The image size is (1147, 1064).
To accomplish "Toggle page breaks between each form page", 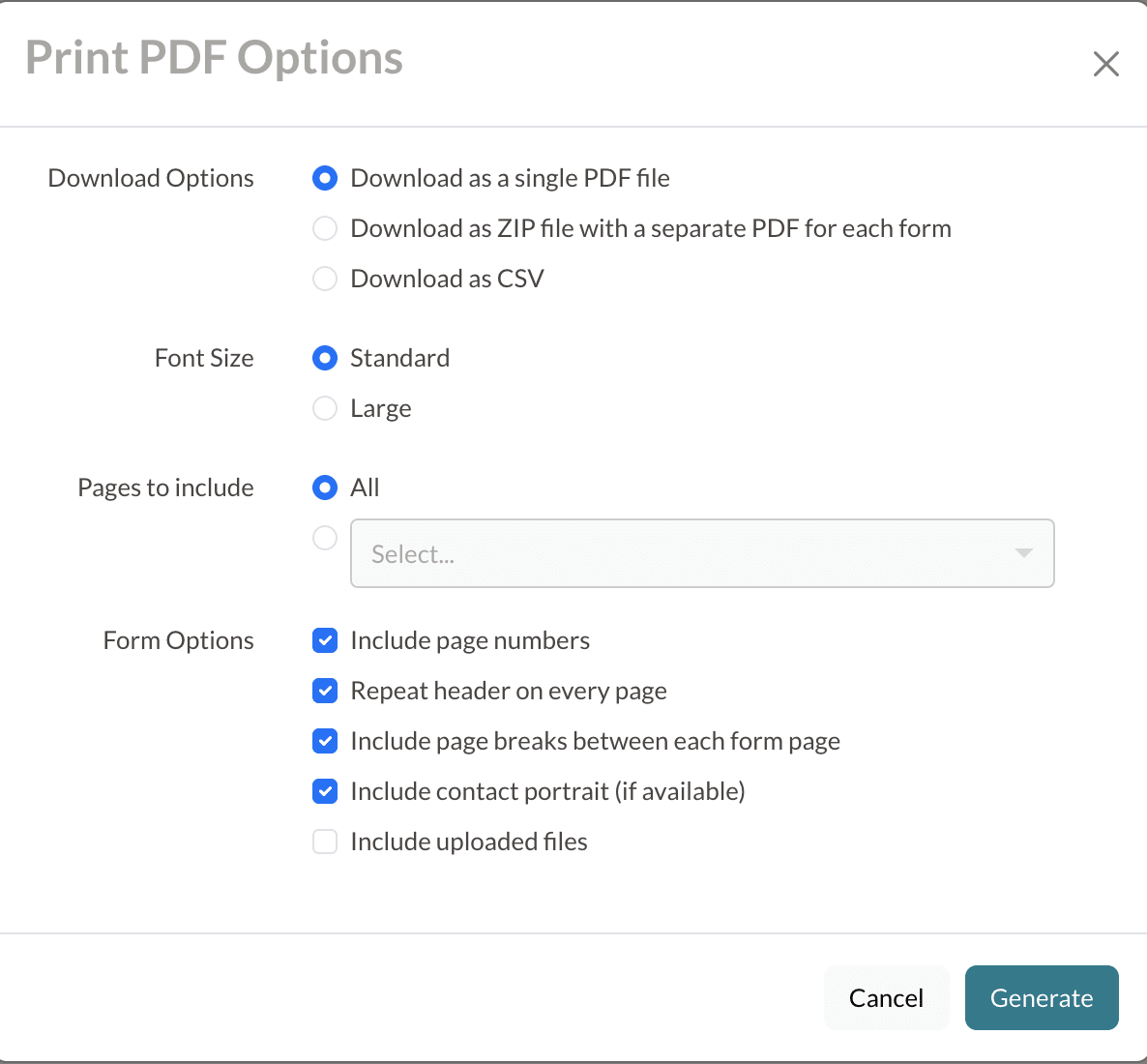I will 325,741.
